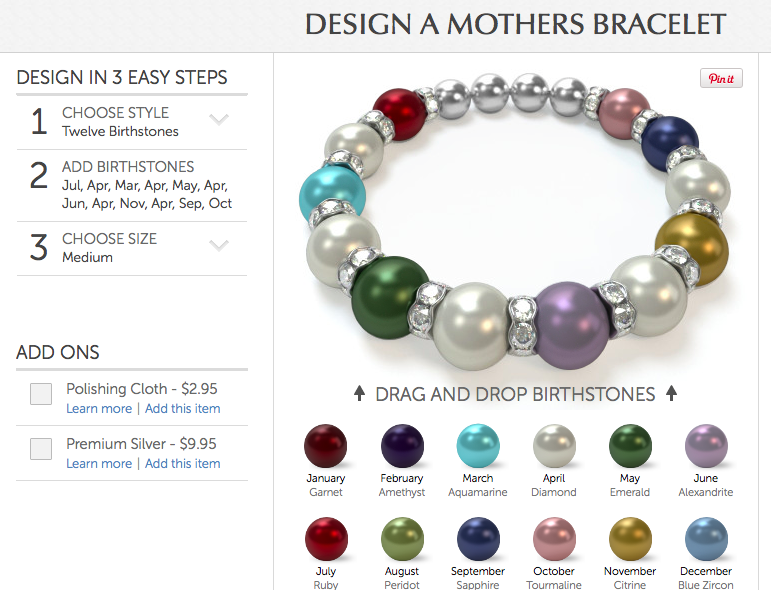Choose the June Alexandrite birthstone bead
The width and height of the screenshot is (771, 590).
(x=706, y=445)
